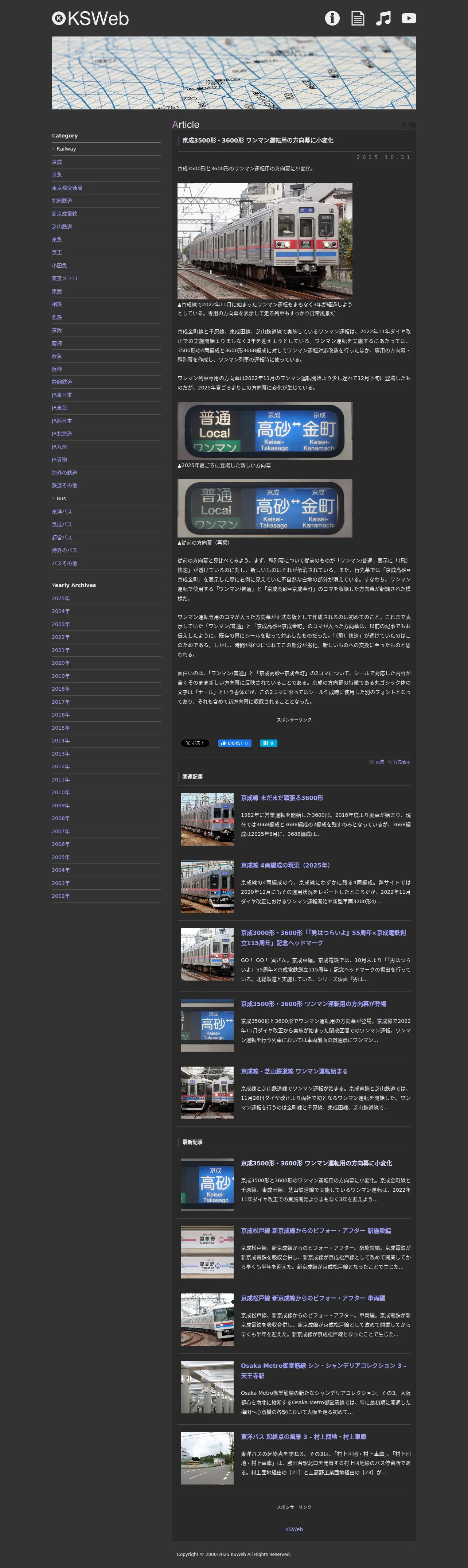468x1568 pixels.
Task: Open the 名鉄 category link
Action: (56, 317)
